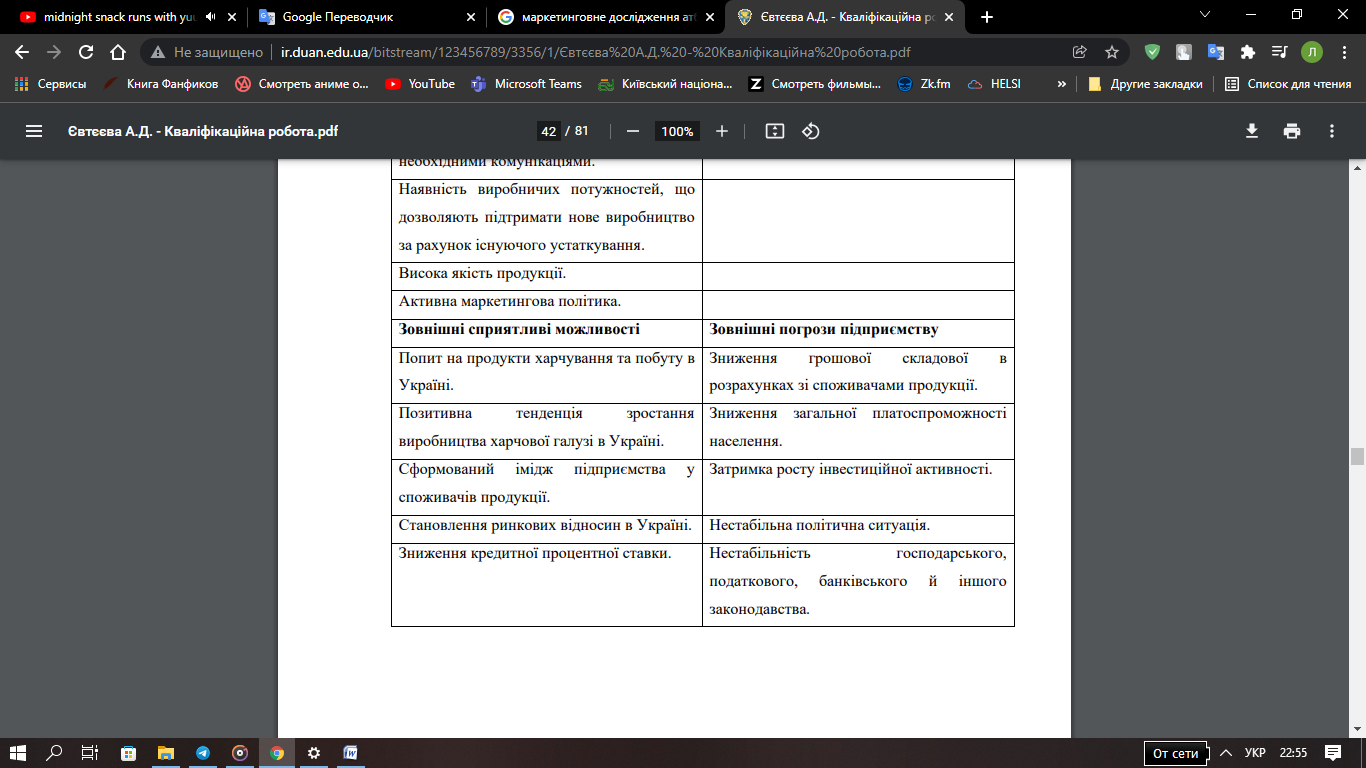Zoom out the PDF with minus icon
This screenshot has width=1366, height=768.
pos(632,131)
